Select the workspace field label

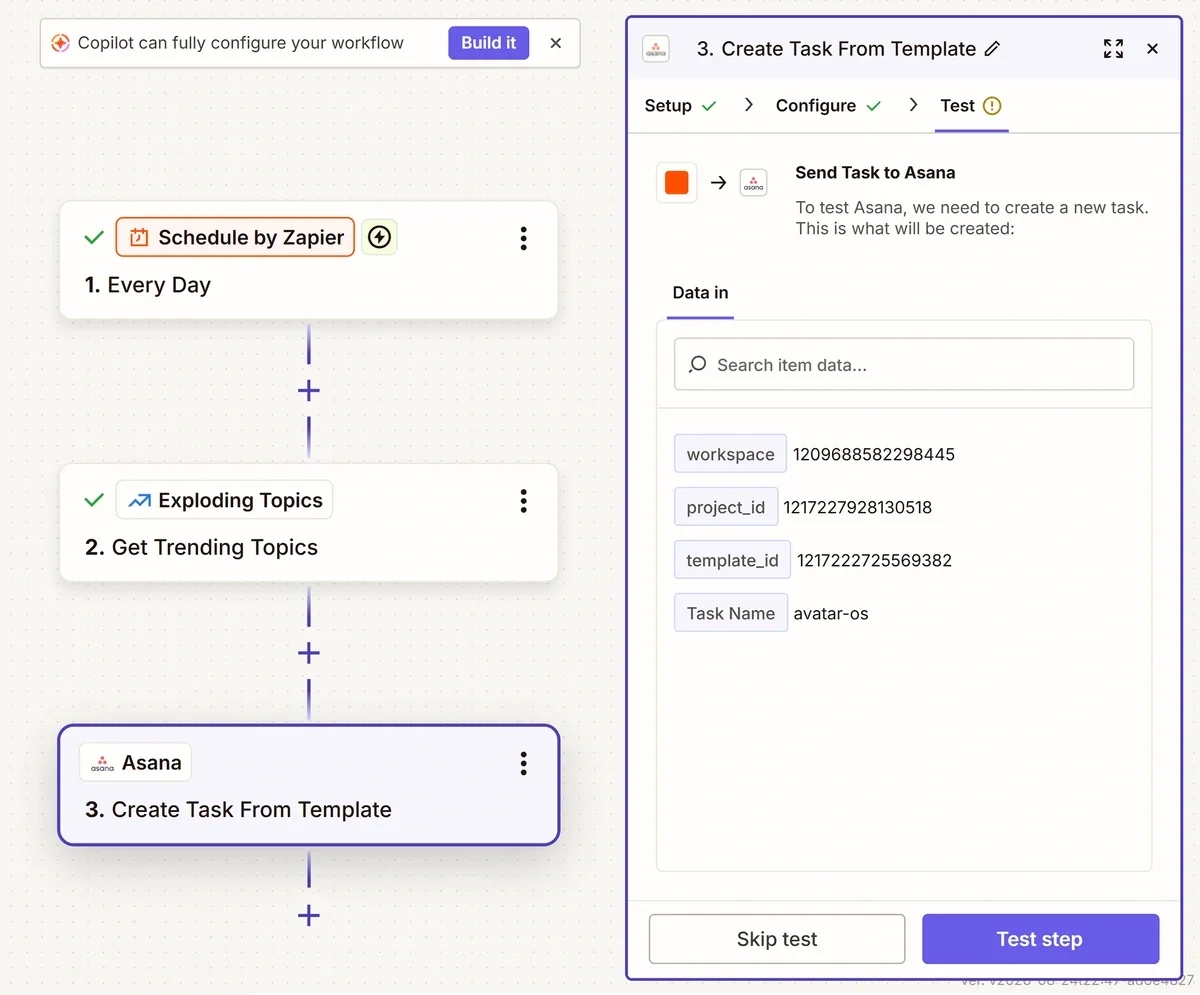[730, 454]
